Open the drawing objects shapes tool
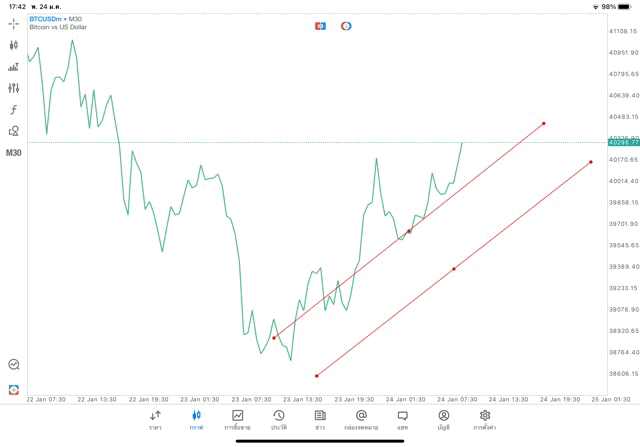640x447 pixels. [14, 131]
